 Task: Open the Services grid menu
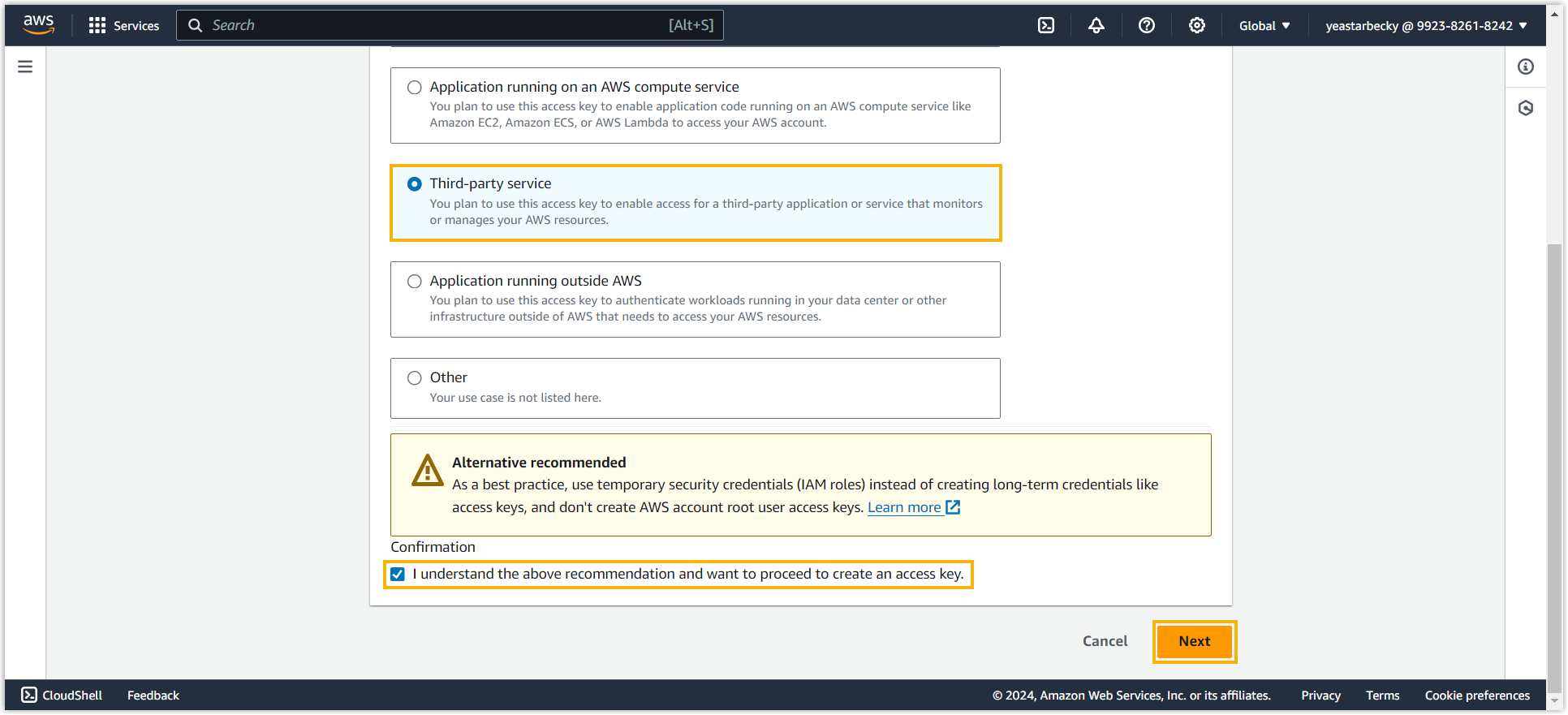click(x=123, y=25)
